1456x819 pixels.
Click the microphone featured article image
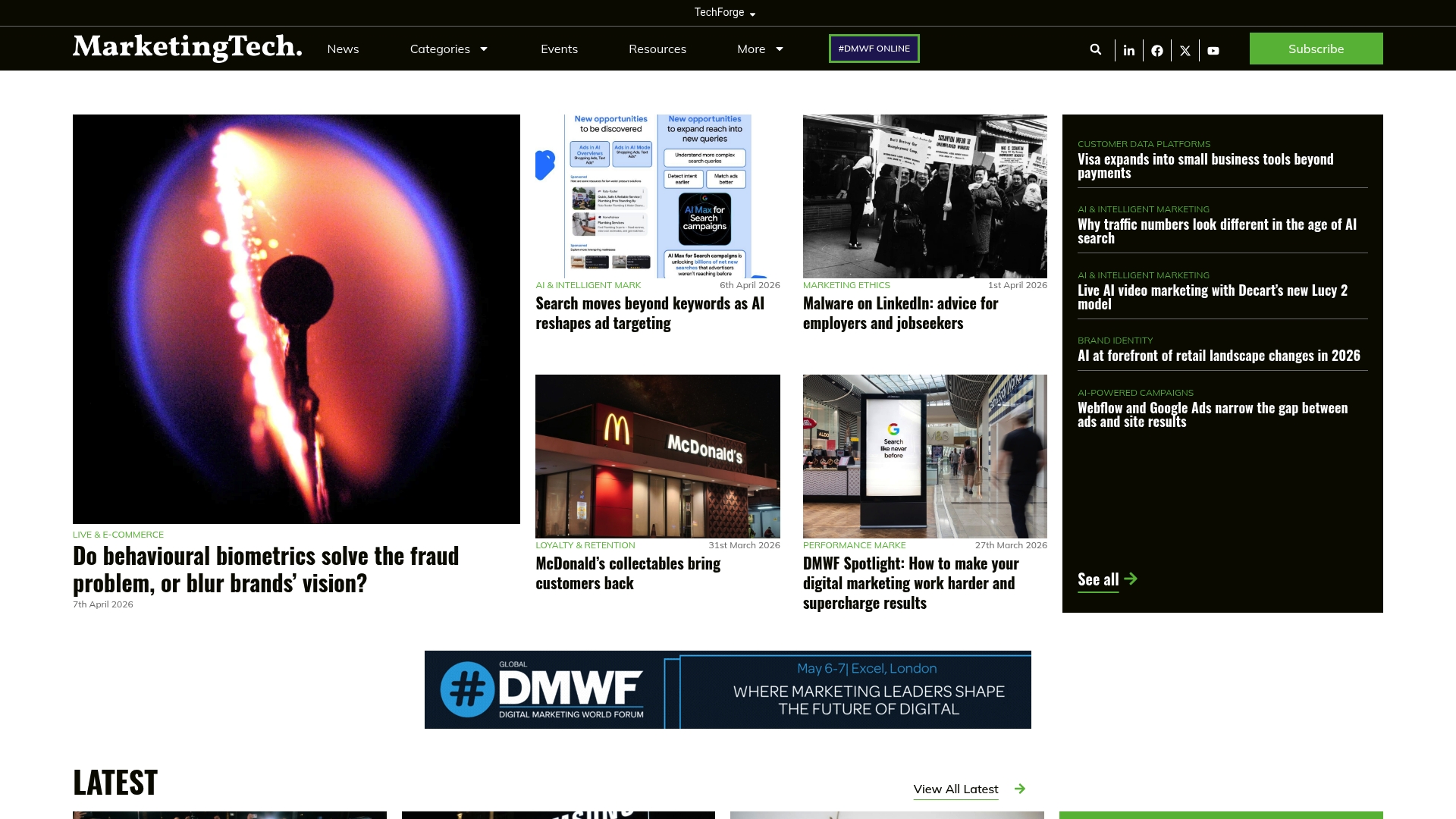[297, 319]
